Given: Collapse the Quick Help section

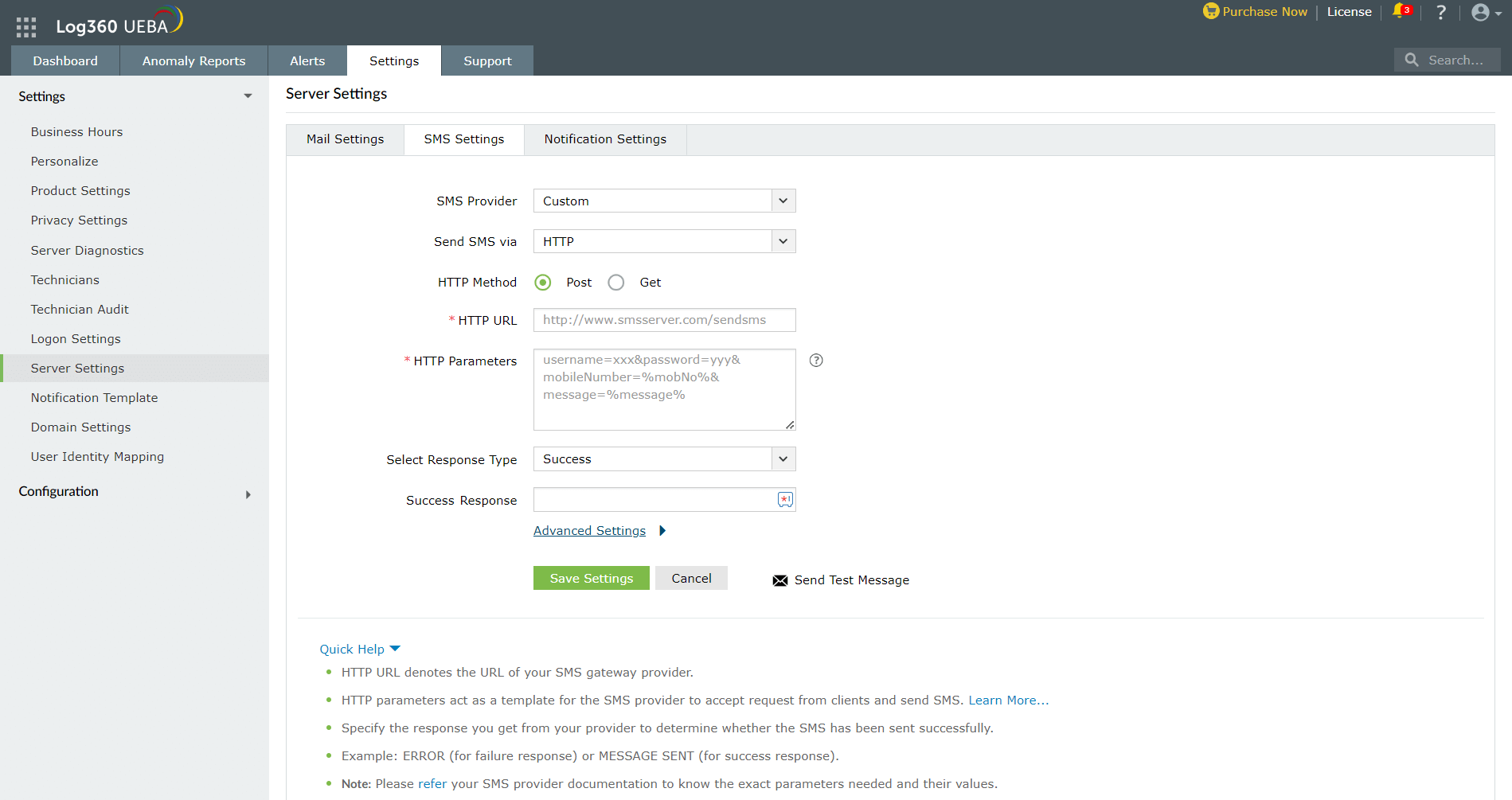Looking at the screenshot, I should click(360, 650).
